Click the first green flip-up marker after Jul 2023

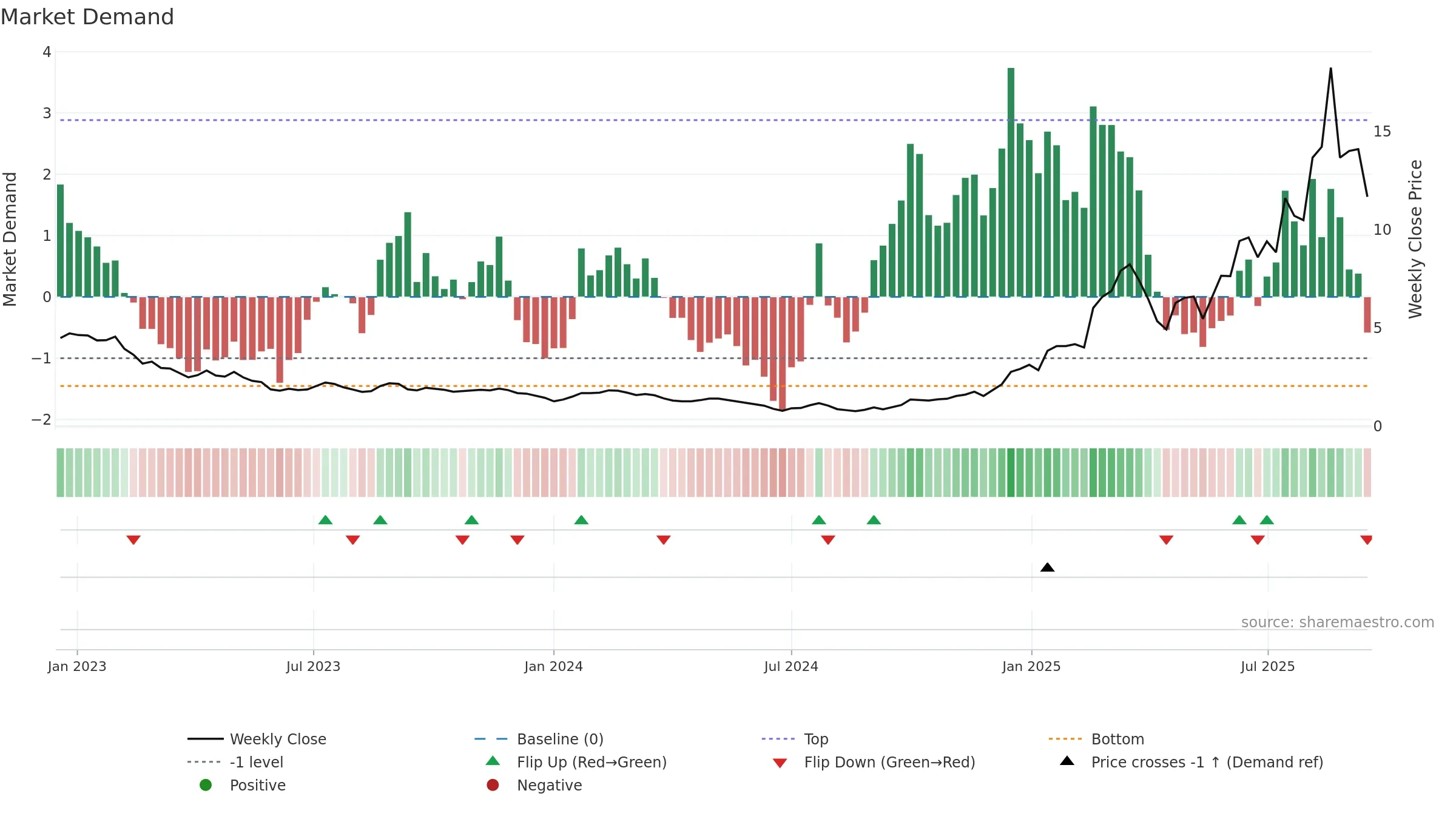[325, 520]
